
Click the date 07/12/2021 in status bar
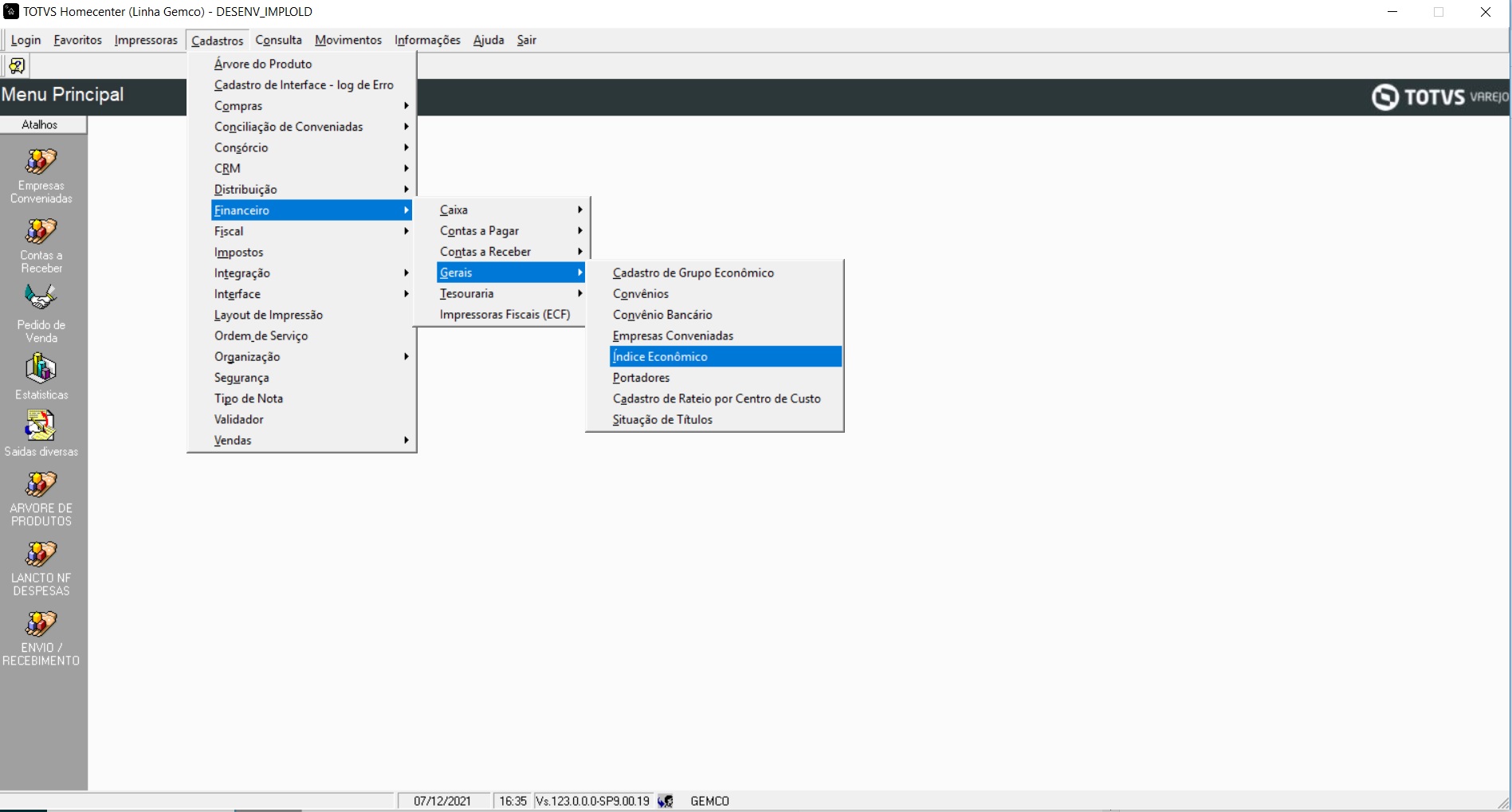442,801
